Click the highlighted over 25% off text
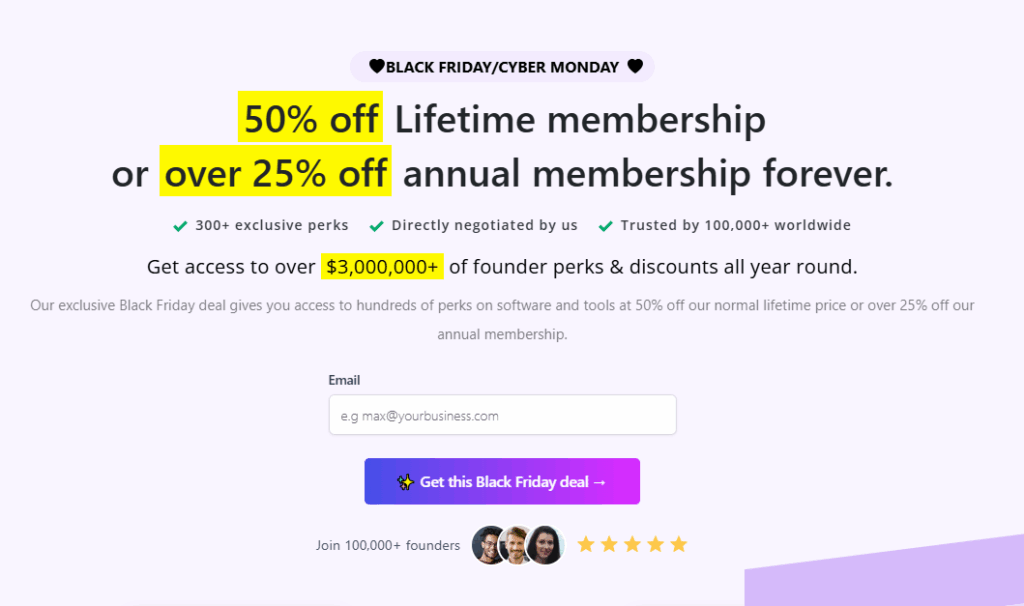Image resolution: width=1024 pixels, height=606 pixels. pyautogui.click(x=275, y=174)
